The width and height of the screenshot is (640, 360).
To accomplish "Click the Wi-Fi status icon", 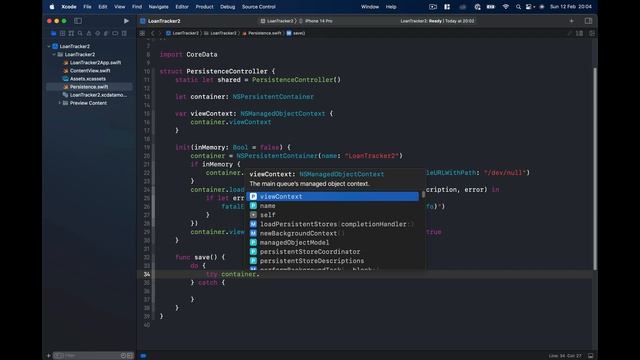I will pos(506,7).
